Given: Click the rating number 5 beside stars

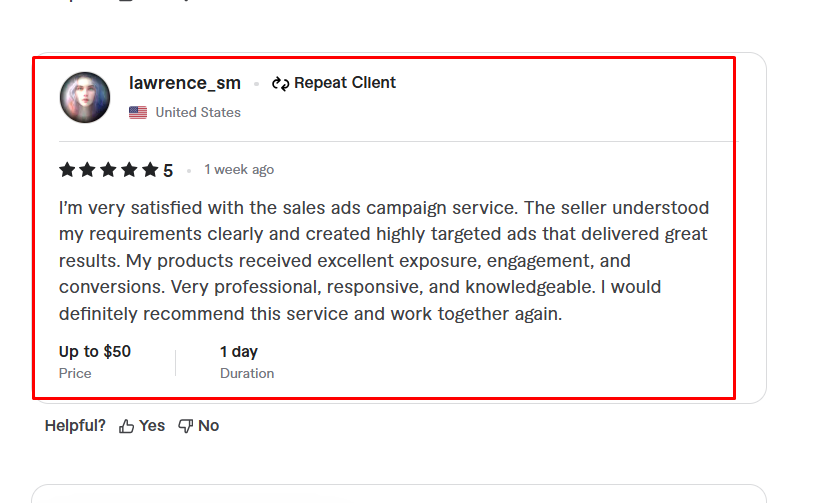Looking at the screenshot, I should pyautogui.click(x=168, y=171).
